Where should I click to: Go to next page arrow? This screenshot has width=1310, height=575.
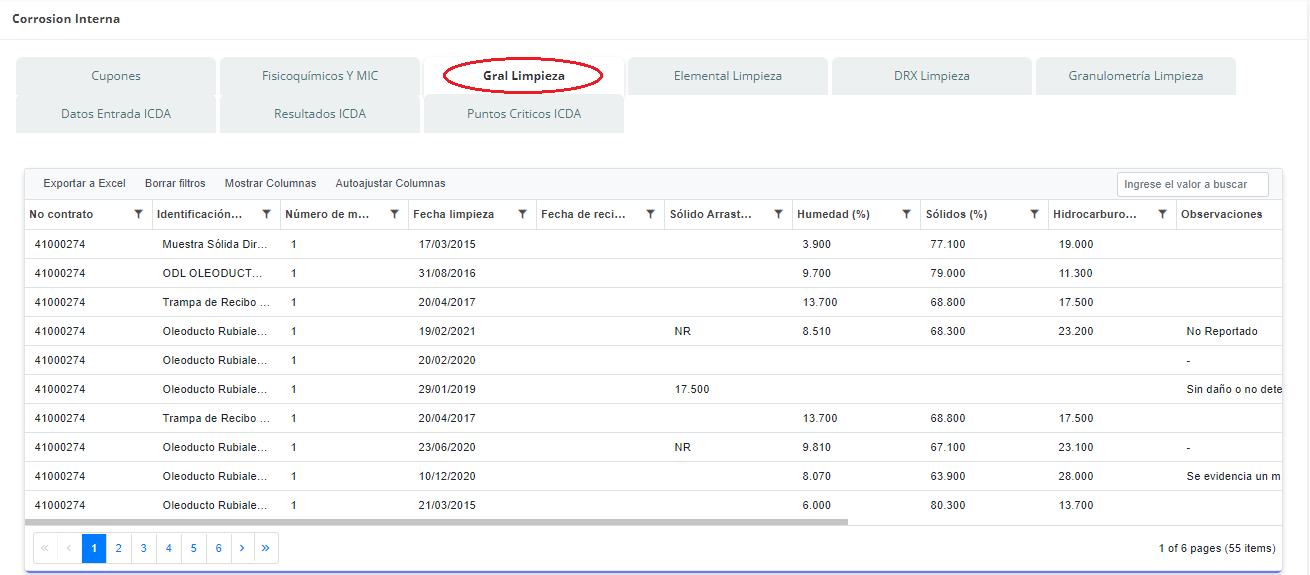pos(242,548)
